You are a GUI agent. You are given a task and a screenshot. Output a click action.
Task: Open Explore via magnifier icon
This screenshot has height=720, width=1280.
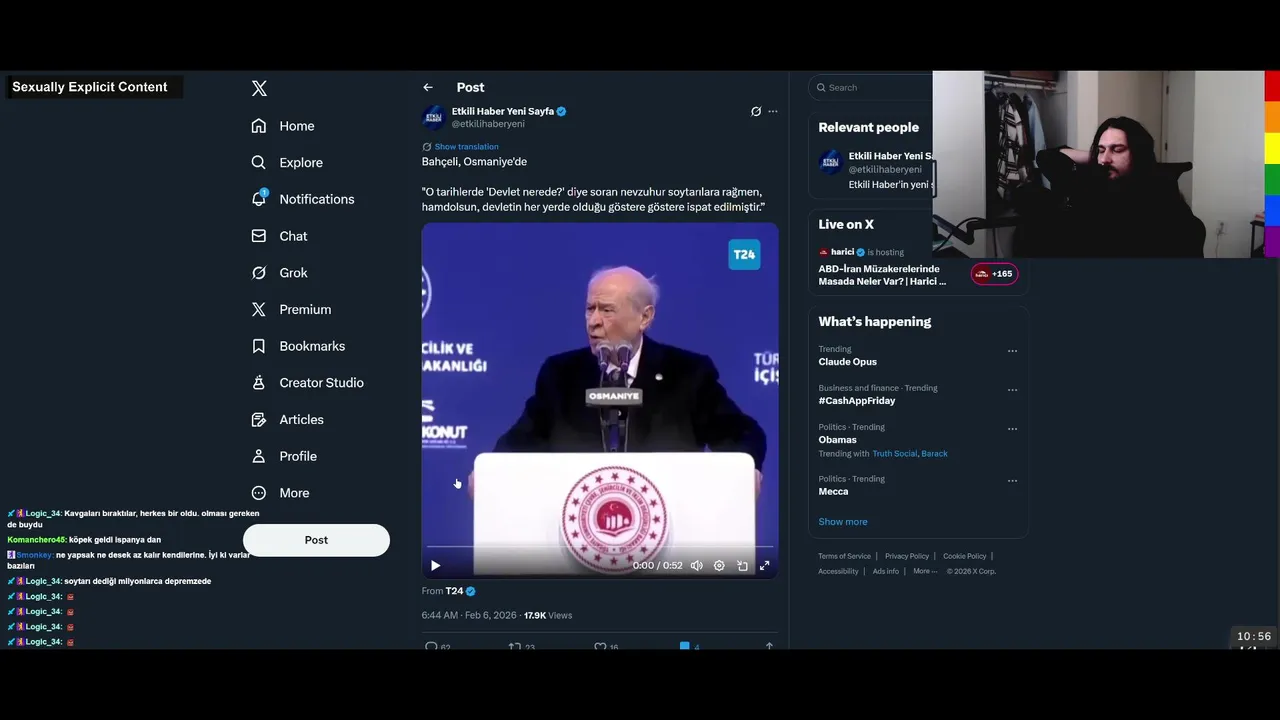pyautogui.click(x=259, y=162)
